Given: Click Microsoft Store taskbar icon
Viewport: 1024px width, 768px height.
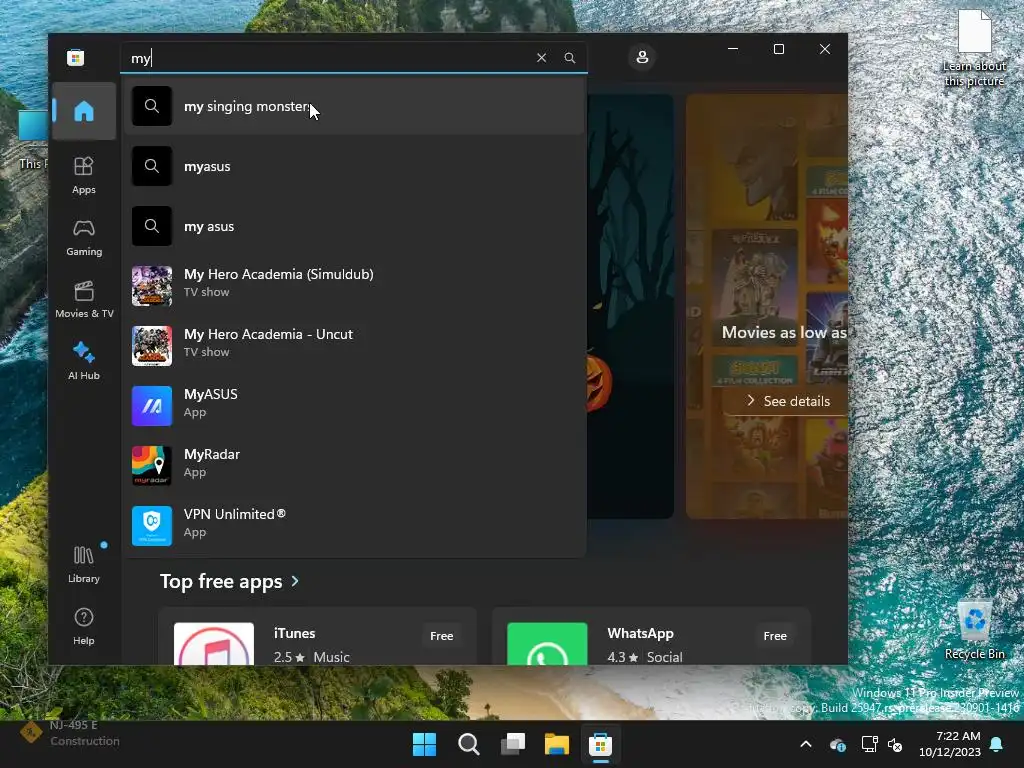Looking at the screenshot, I should point(600,744).
